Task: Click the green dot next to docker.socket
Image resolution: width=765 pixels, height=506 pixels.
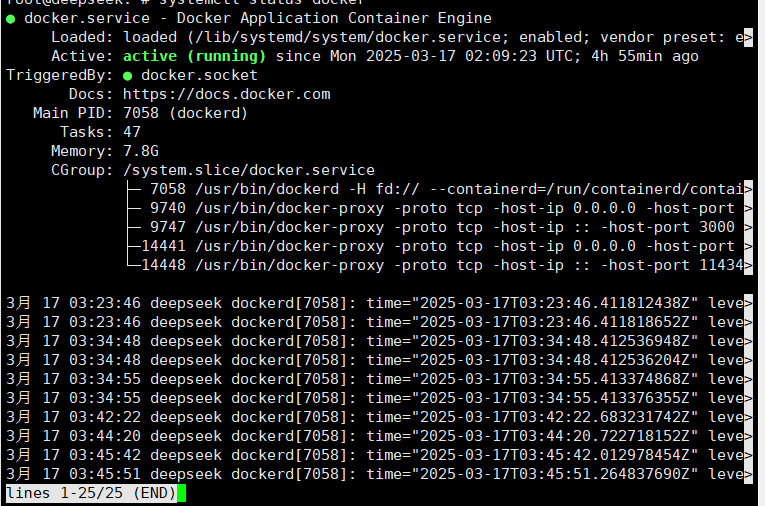Action: click(x=128, y=76)
